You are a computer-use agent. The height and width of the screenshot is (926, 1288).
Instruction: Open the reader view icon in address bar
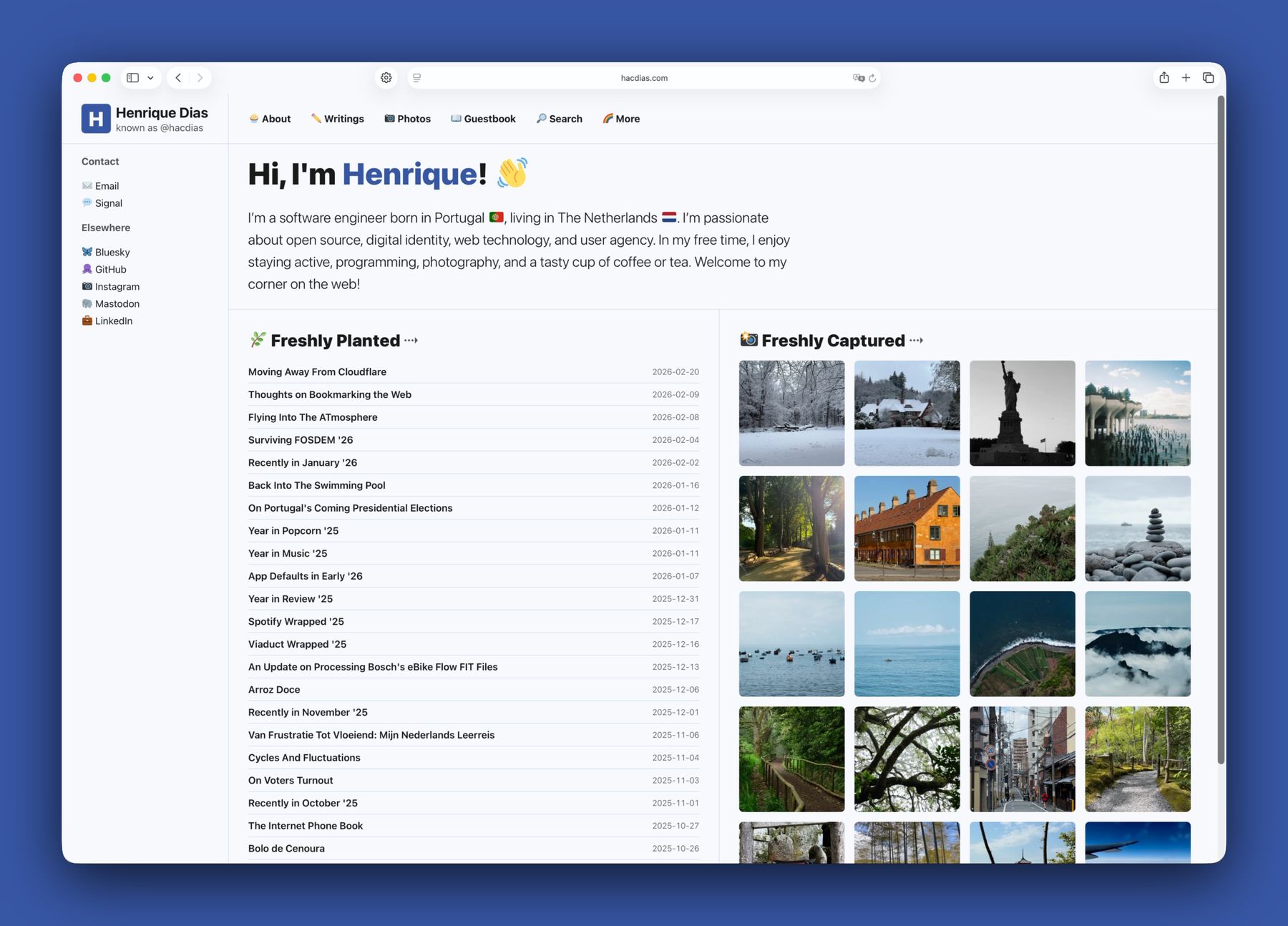(x=417, y=78)
